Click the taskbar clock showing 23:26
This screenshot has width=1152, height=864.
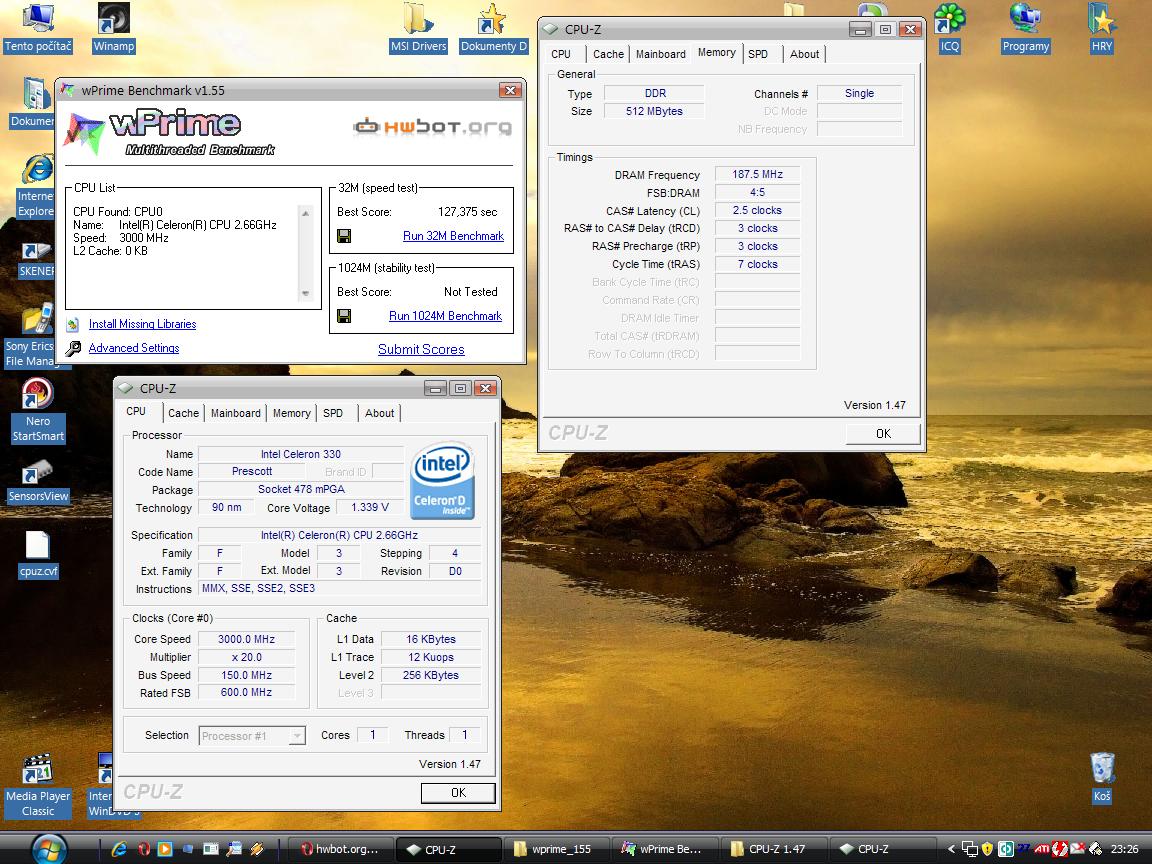click(1125, 849)
